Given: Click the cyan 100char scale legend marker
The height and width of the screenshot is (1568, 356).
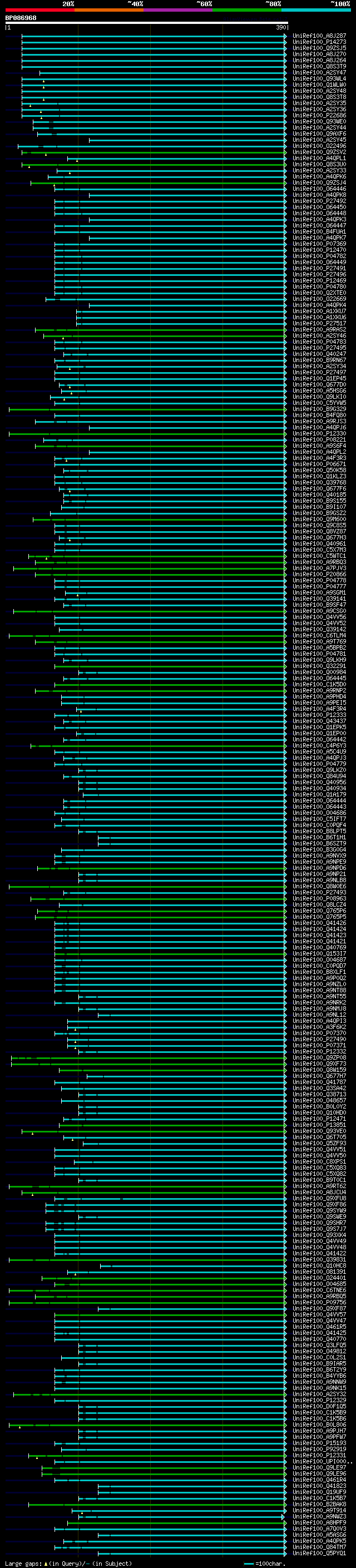Looking at the screenshot, I should pos(249,1564).
